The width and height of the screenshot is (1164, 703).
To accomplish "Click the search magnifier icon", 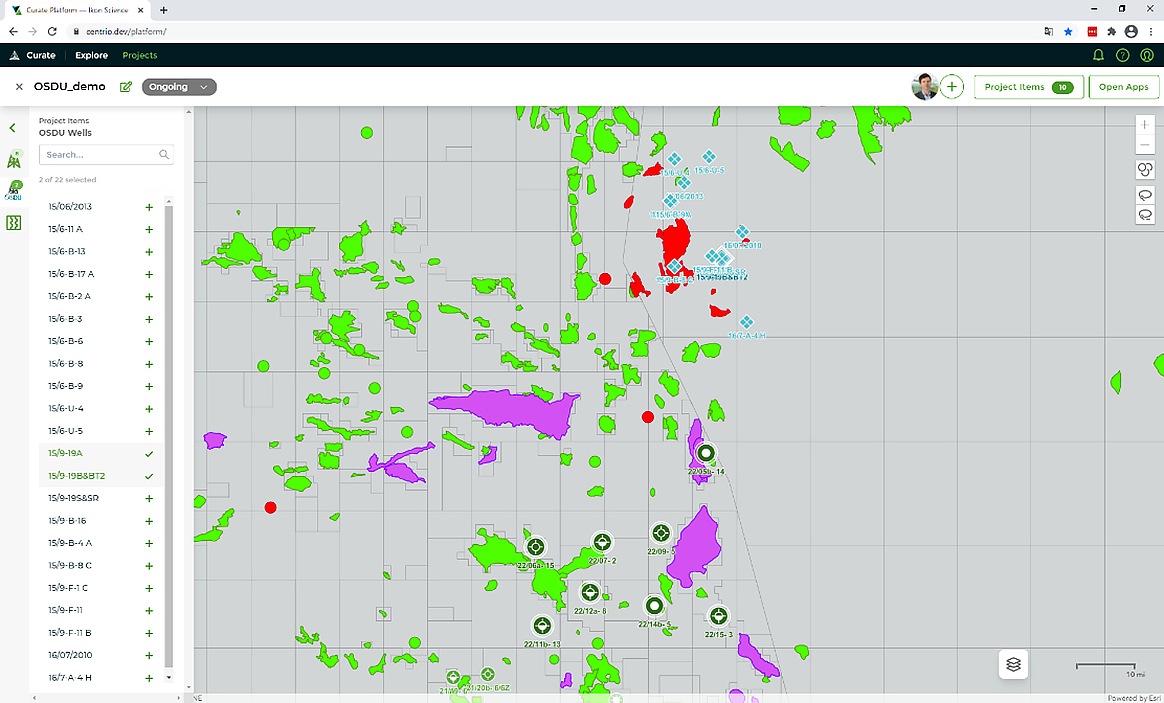I will click(164, 154).
